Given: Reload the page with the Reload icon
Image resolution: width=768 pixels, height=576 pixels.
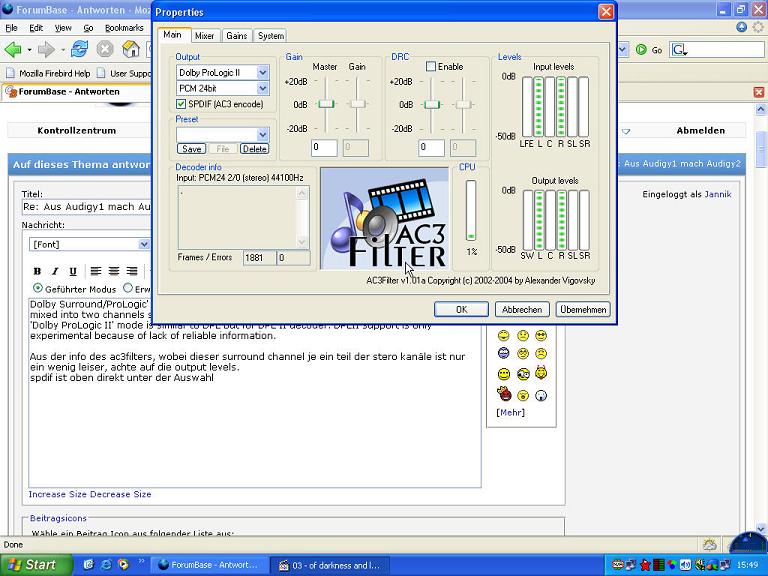Looking at the screenshot, I should point(79,49).
